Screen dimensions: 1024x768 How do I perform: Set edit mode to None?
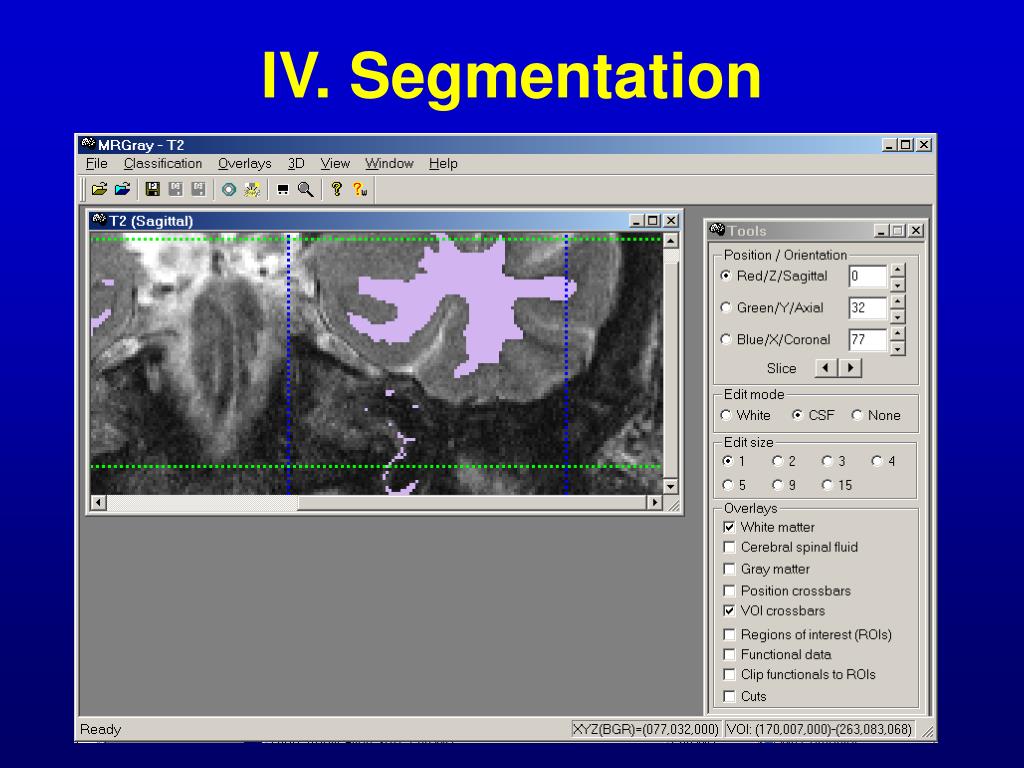[857, 415]
